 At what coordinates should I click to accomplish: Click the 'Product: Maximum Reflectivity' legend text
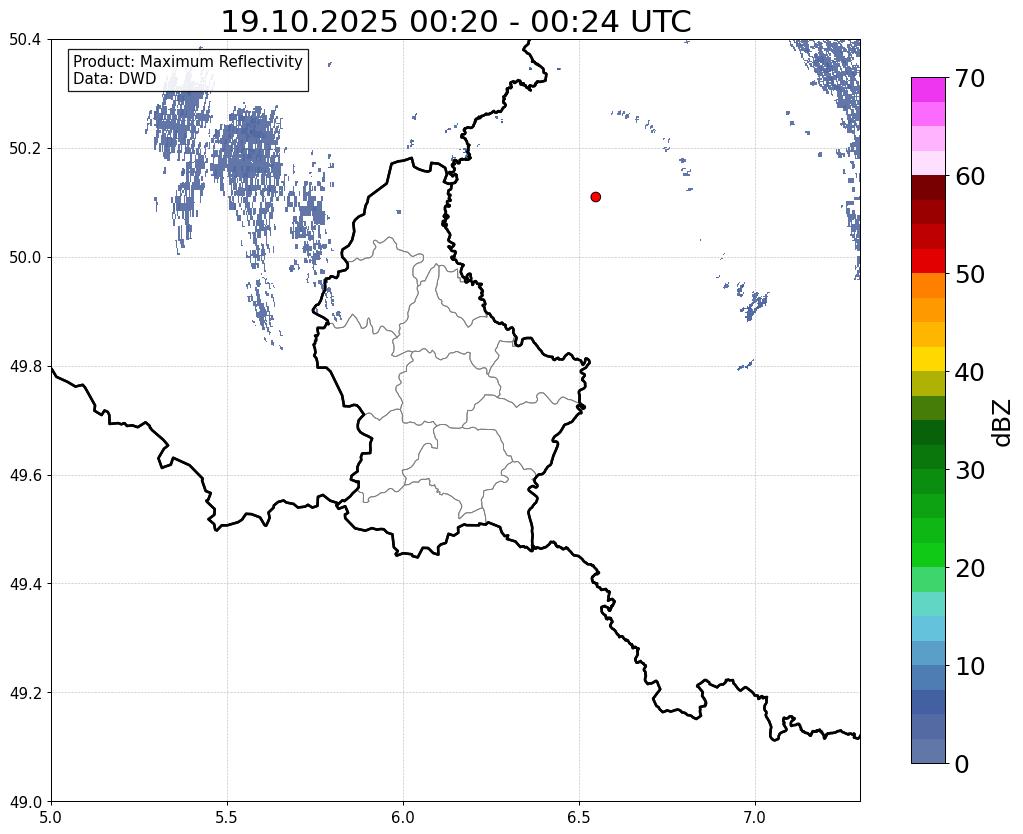pos(188,61)
